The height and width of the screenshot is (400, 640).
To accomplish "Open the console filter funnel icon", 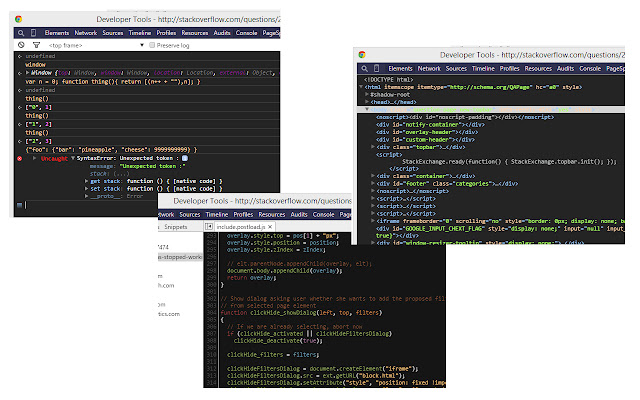I will pyautogui.click(x=36, y=45).
